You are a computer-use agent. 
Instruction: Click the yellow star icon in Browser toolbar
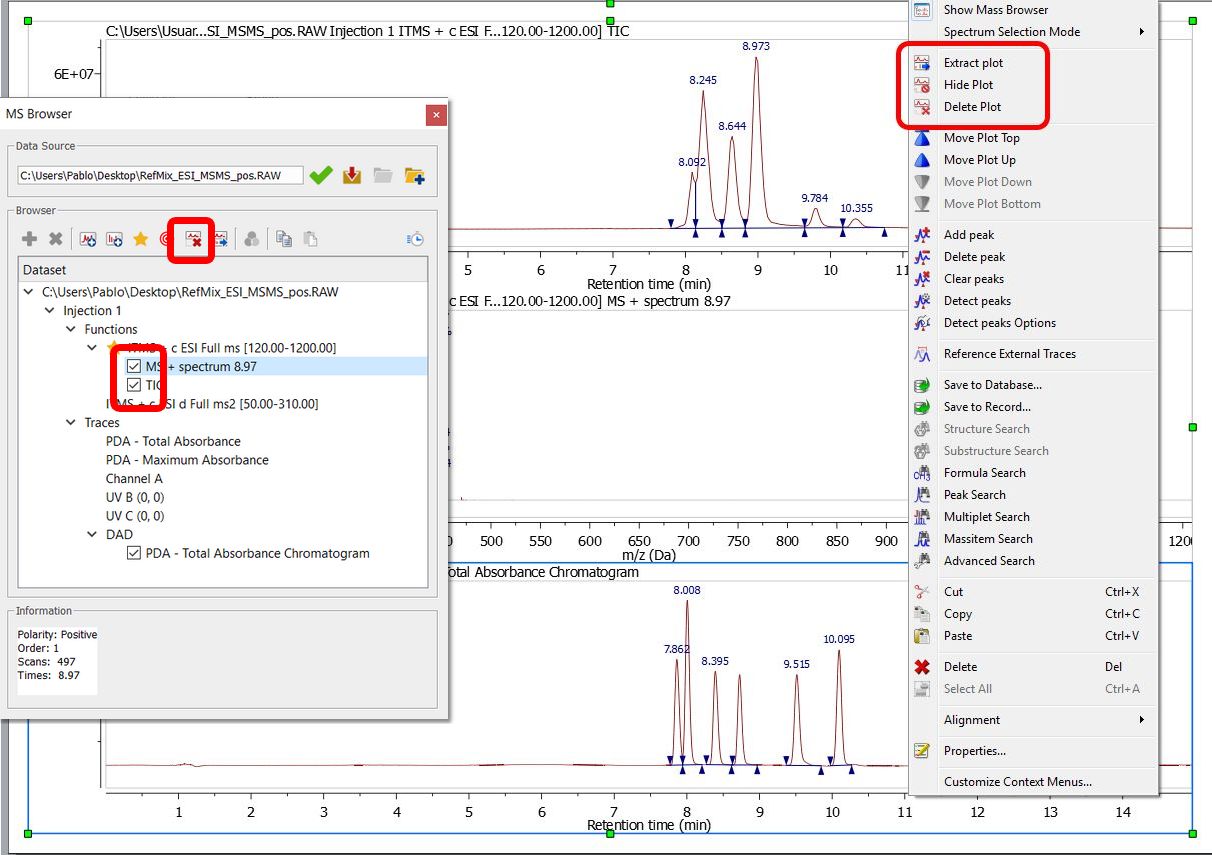pos(141,239)
